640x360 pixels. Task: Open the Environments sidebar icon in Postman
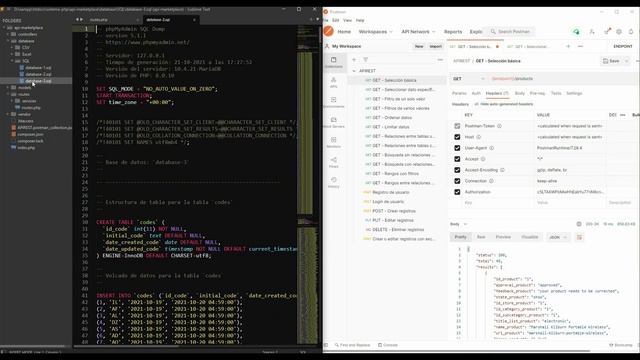333,102
